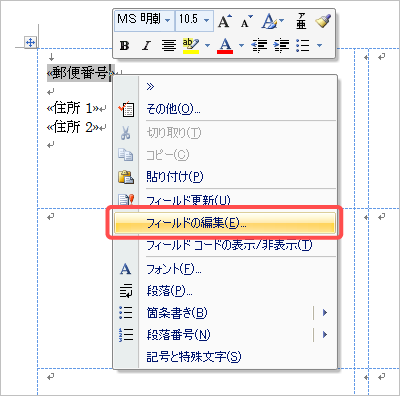Click the numbered list icon in menu

(126, 334)
